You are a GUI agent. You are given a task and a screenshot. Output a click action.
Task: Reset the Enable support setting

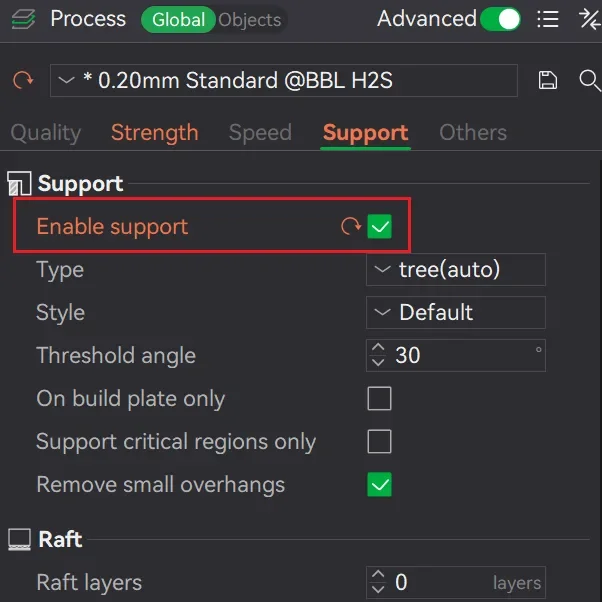tap(351, 226)
